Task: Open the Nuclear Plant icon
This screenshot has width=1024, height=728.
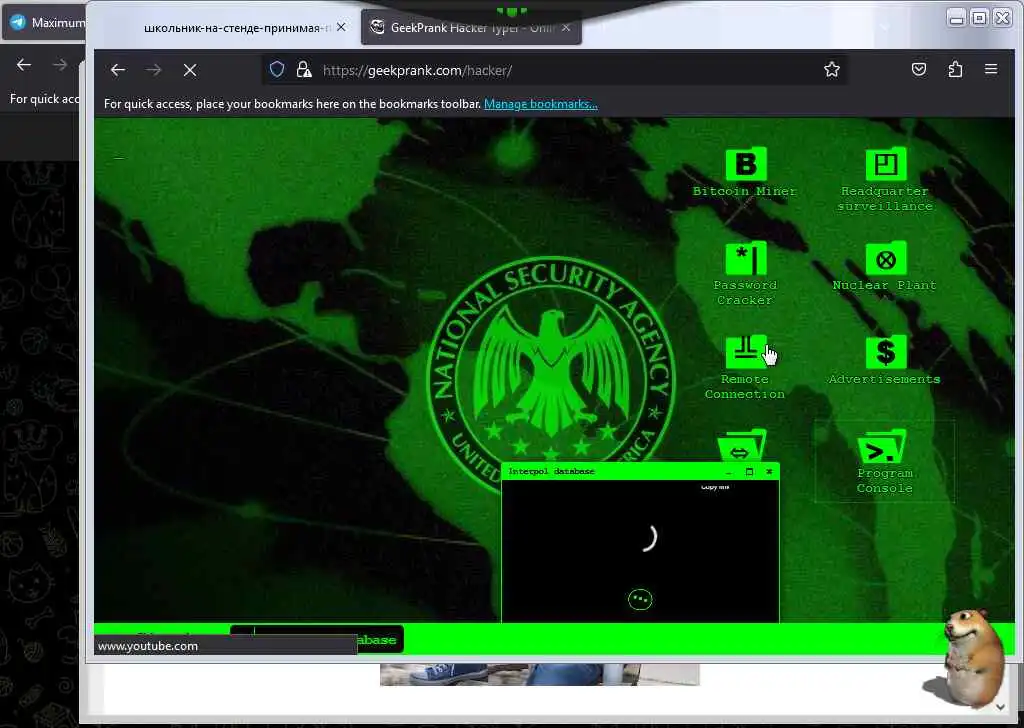Action: (x=886, y=259)
